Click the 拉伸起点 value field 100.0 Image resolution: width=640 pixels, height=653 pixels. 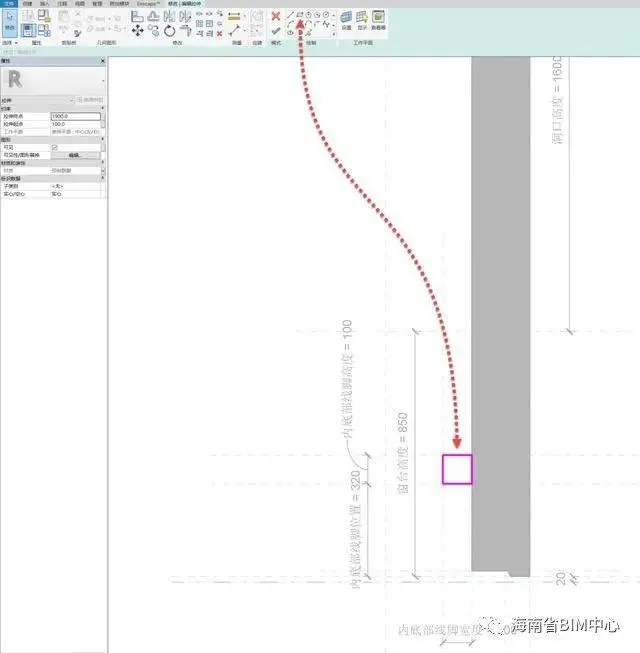point(75,124)
